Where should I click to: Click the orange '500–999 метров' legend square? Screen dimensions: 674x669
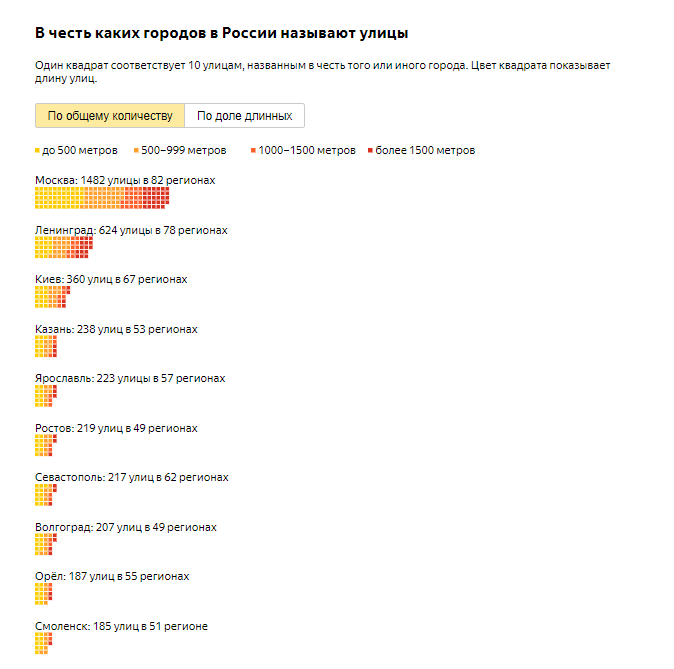coord(137,151)
